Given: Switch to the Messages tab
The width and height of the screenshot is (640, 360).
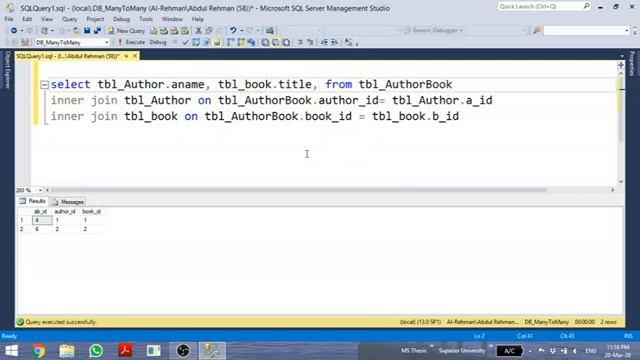Looking at the screenshot, I should [68, 202].
